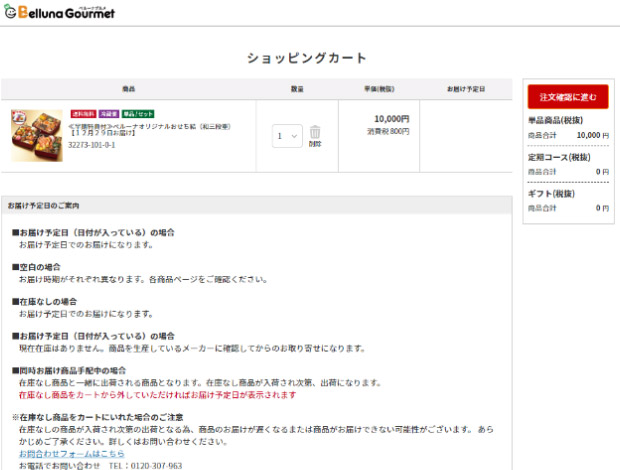Click the product code 32273-101-0-1

click(91, 144)
